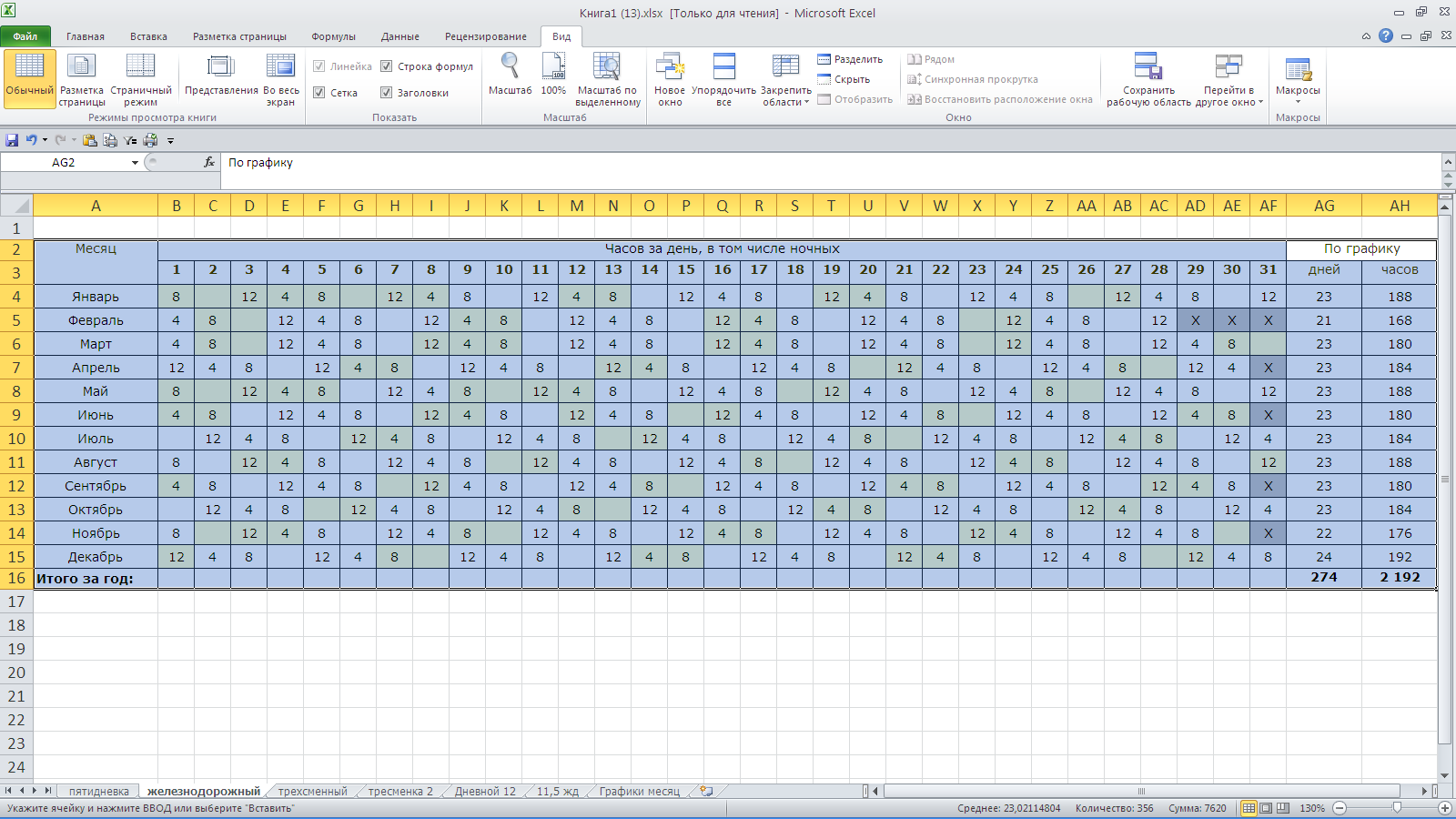Click the Save icon in quick access toolbar
This screenshot has width=1456, height=819.
click(12, 140)
